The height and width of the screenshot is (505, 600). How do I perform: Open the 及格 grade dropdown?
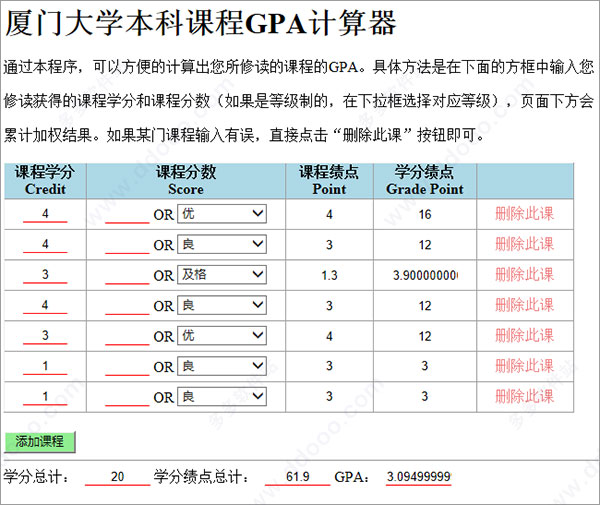222,274
